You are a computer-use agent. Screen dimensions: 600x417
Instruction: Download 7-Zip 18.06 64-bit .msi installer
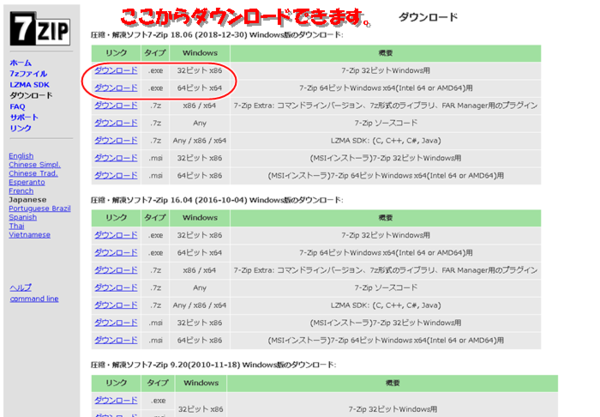click(116, 176)
